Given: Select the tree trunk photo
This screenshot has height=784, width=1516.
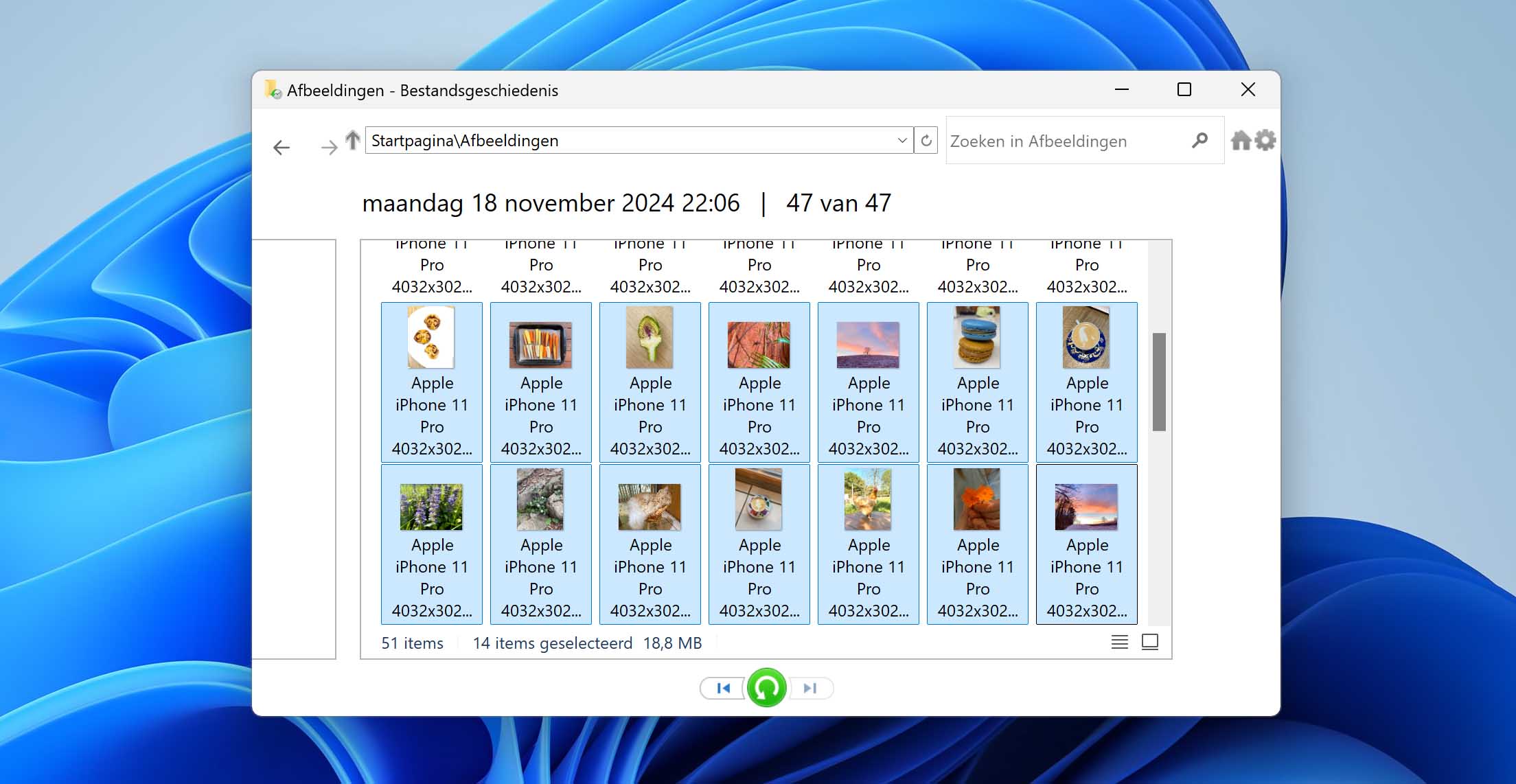Looking at the screenshot, I should pos(540,499).
